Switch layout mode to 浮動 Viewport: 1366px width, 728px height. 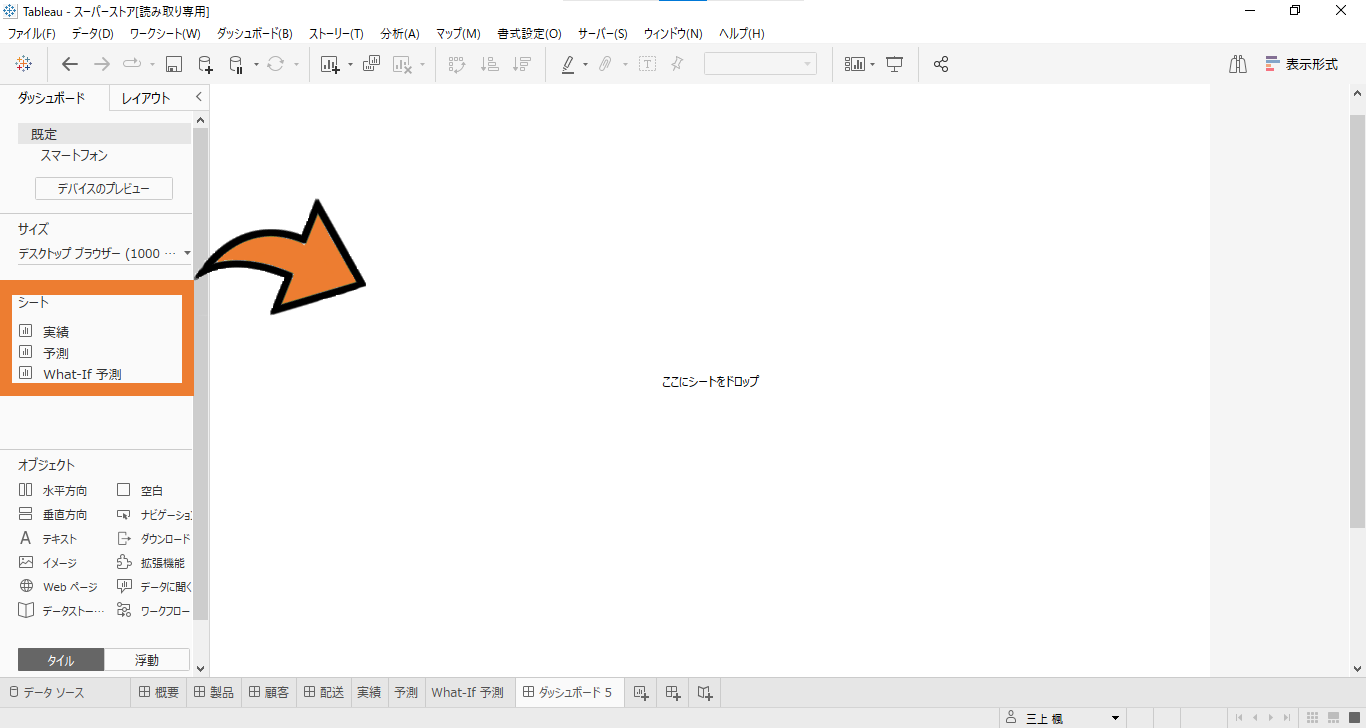click(x=147, y=660)
